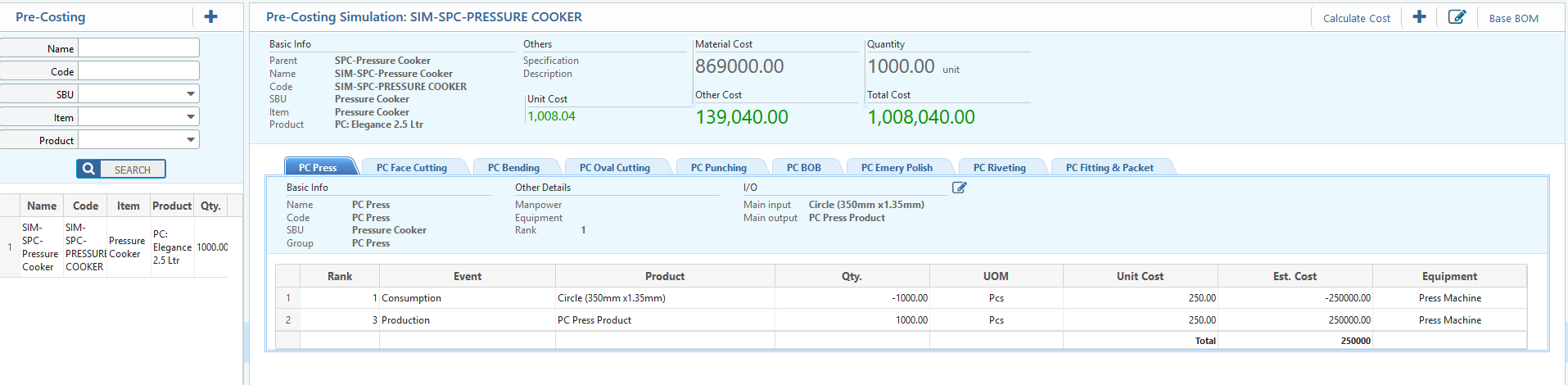The width and height of the screenshot is (1568, 385).
Task: Edit PC Press I/O details pencil icon
Action: pyautogui.click(x=960, y=188)
